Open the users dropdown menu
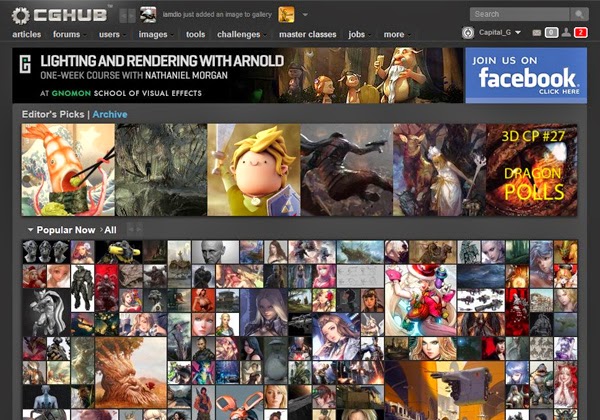Image resolution: width=600 pixels, height=420 pixels. [112, 34]
